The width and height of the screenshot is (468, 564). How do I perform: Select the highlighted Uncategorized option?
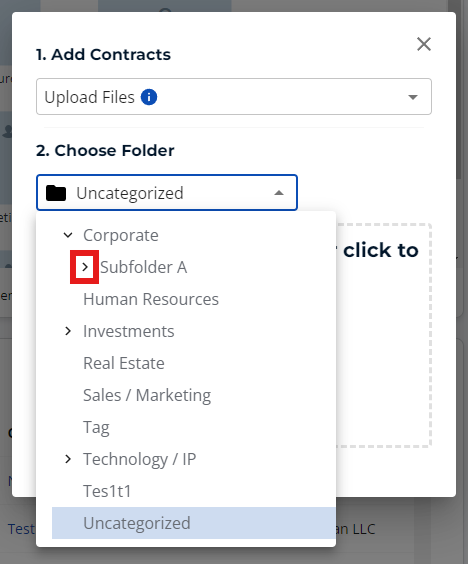tap(194, 523)
